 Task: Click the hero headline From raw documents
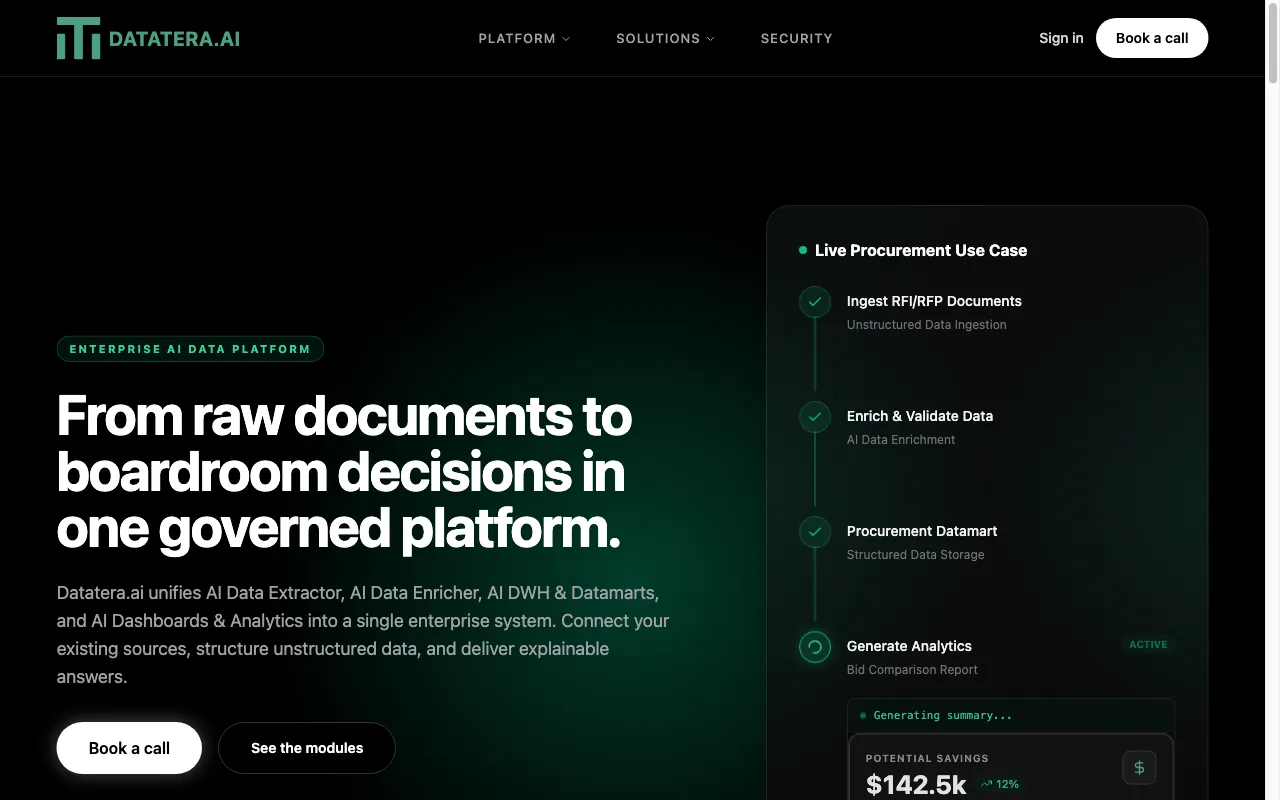point(344,472)
